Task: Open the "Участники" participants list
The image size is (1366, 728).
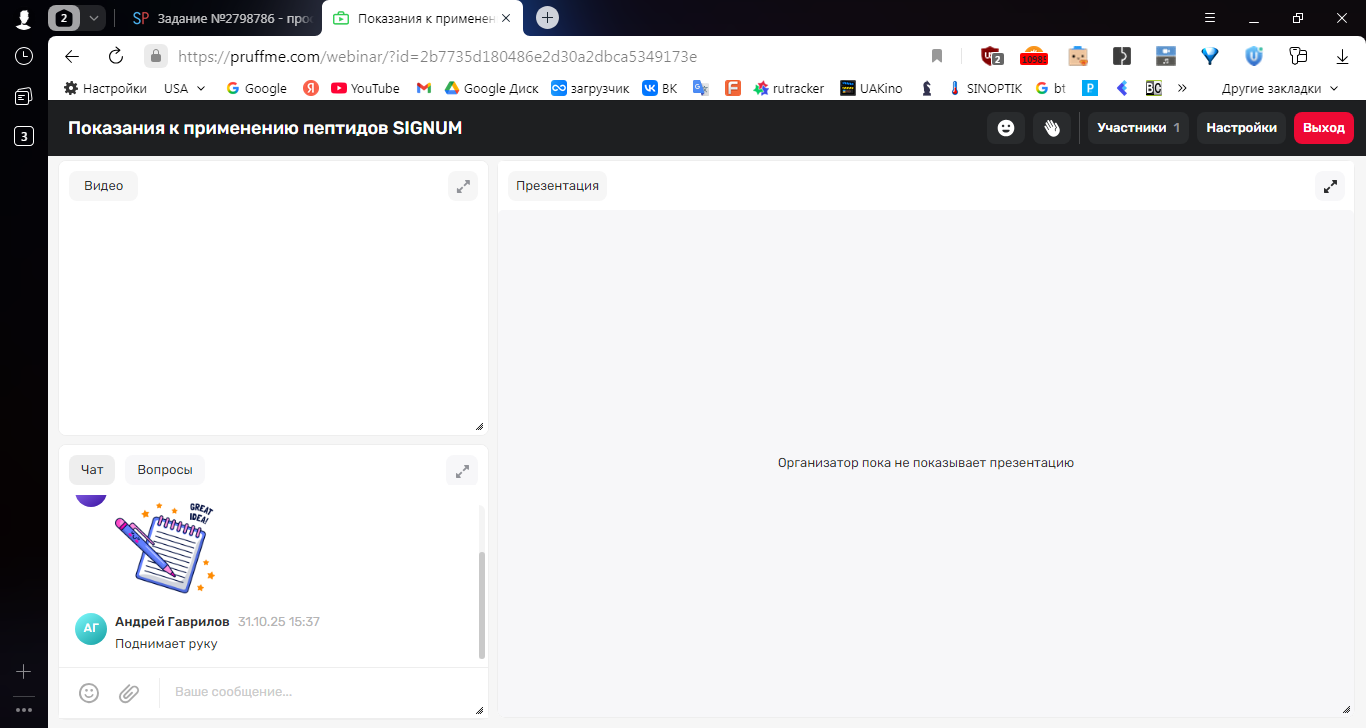Action: (1138, 128)
